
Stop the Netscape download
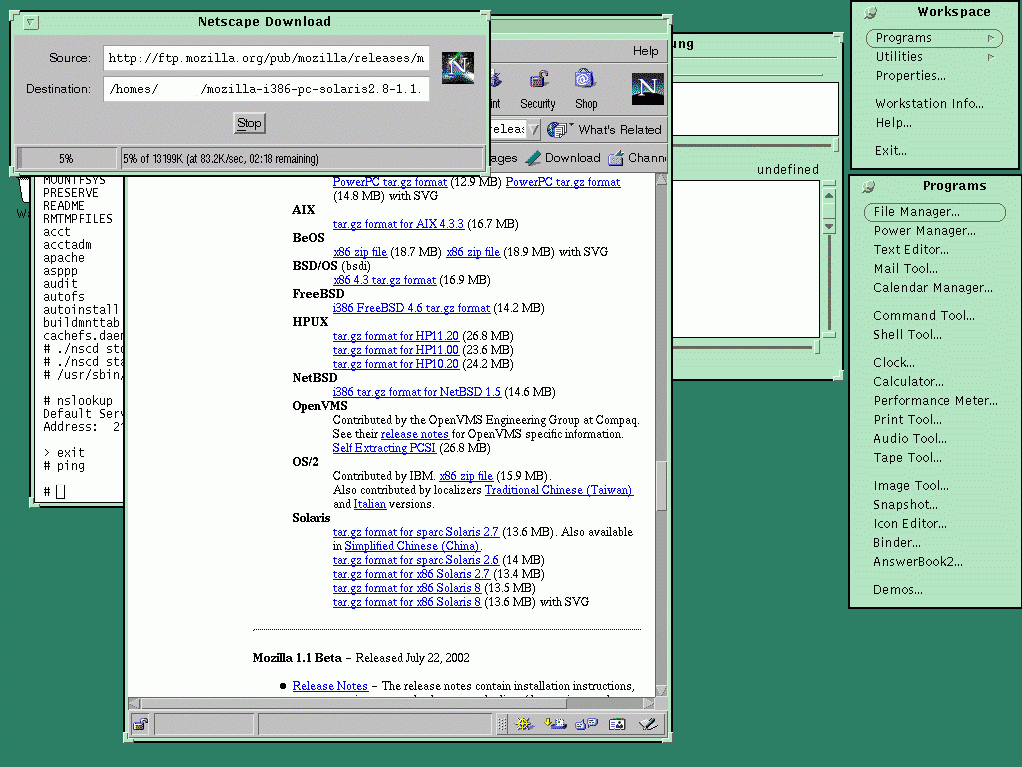pyautogui.click(x=249, y=123)
